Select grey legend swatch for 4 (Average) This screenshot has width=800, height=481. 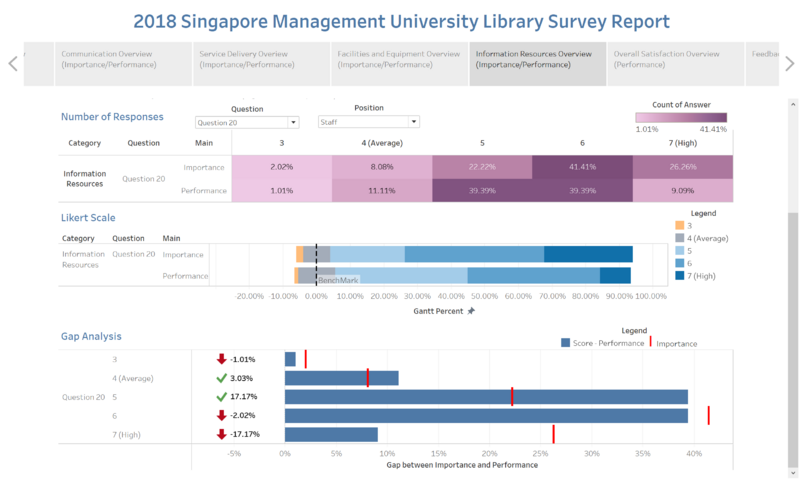680,238
